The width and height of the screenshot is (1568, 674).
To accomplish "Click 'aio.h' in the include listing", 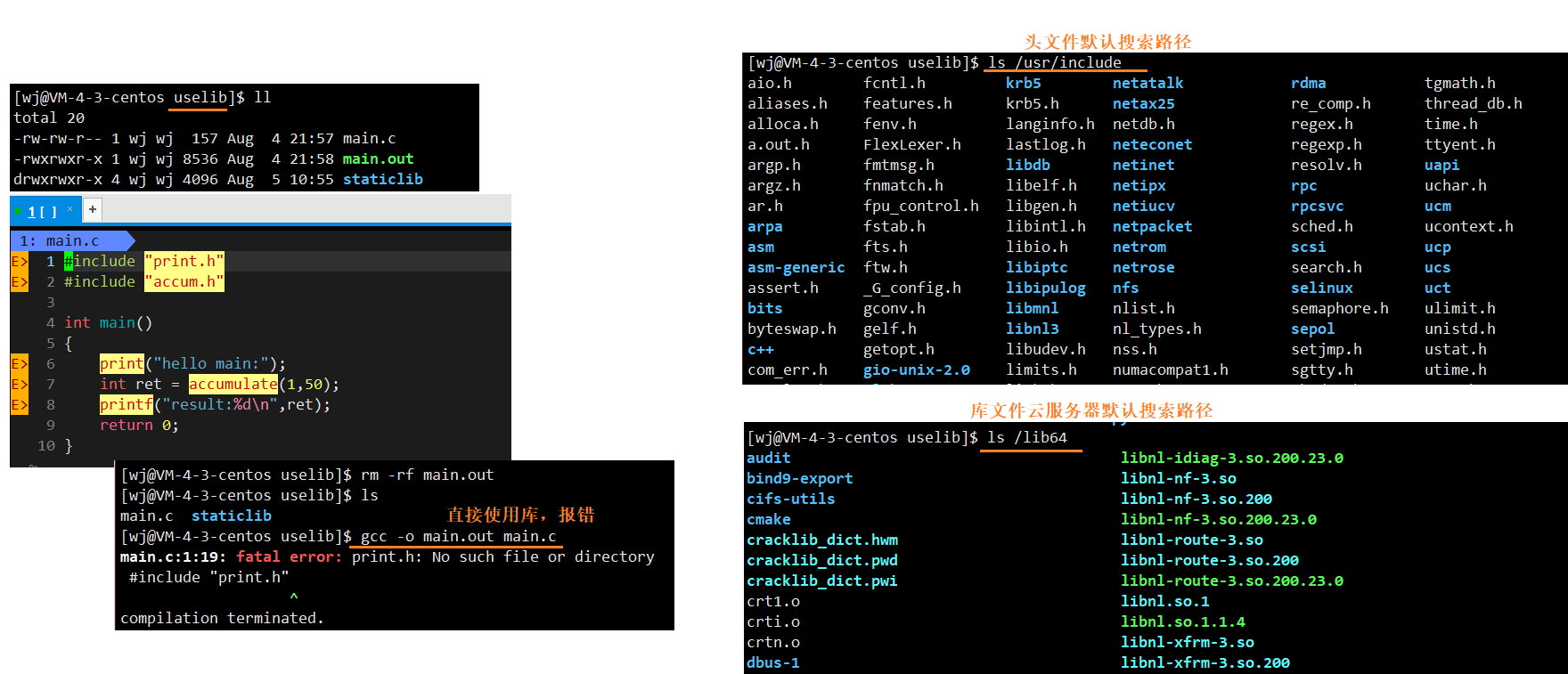I will point(770,83).
